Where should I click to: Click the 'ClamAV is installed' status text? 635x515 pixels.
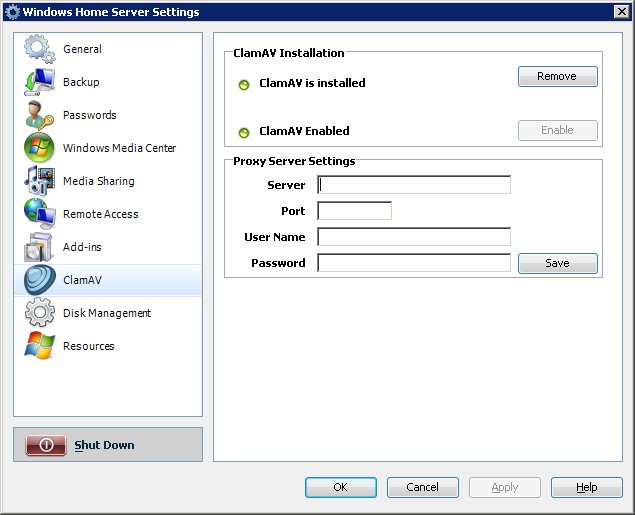(312, 83)
